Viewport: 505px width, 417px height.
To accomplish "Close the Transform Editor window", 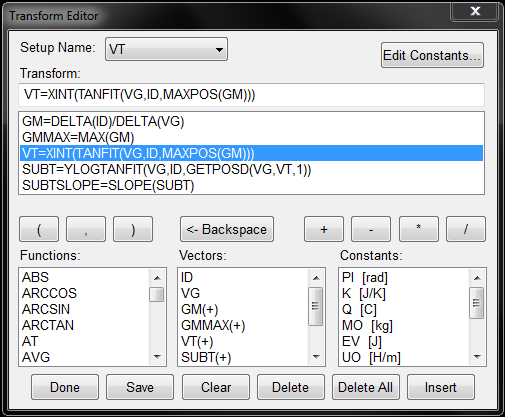I will [x=475, y=11].
